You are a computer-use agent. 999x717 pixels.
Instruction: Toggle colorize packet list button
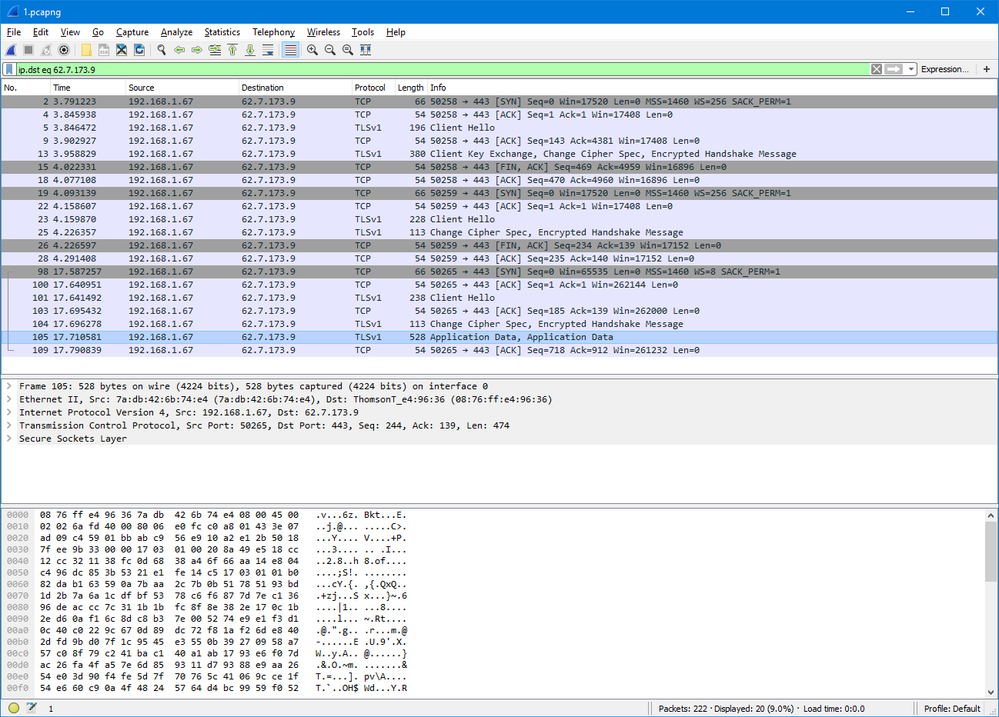coord(289,50)
